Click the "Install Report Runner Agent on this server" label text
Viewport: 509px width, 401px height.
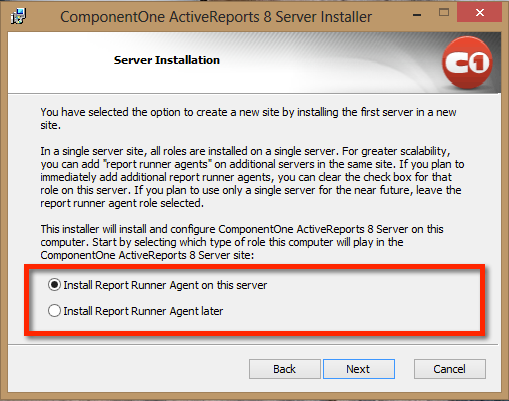point(165,285)
